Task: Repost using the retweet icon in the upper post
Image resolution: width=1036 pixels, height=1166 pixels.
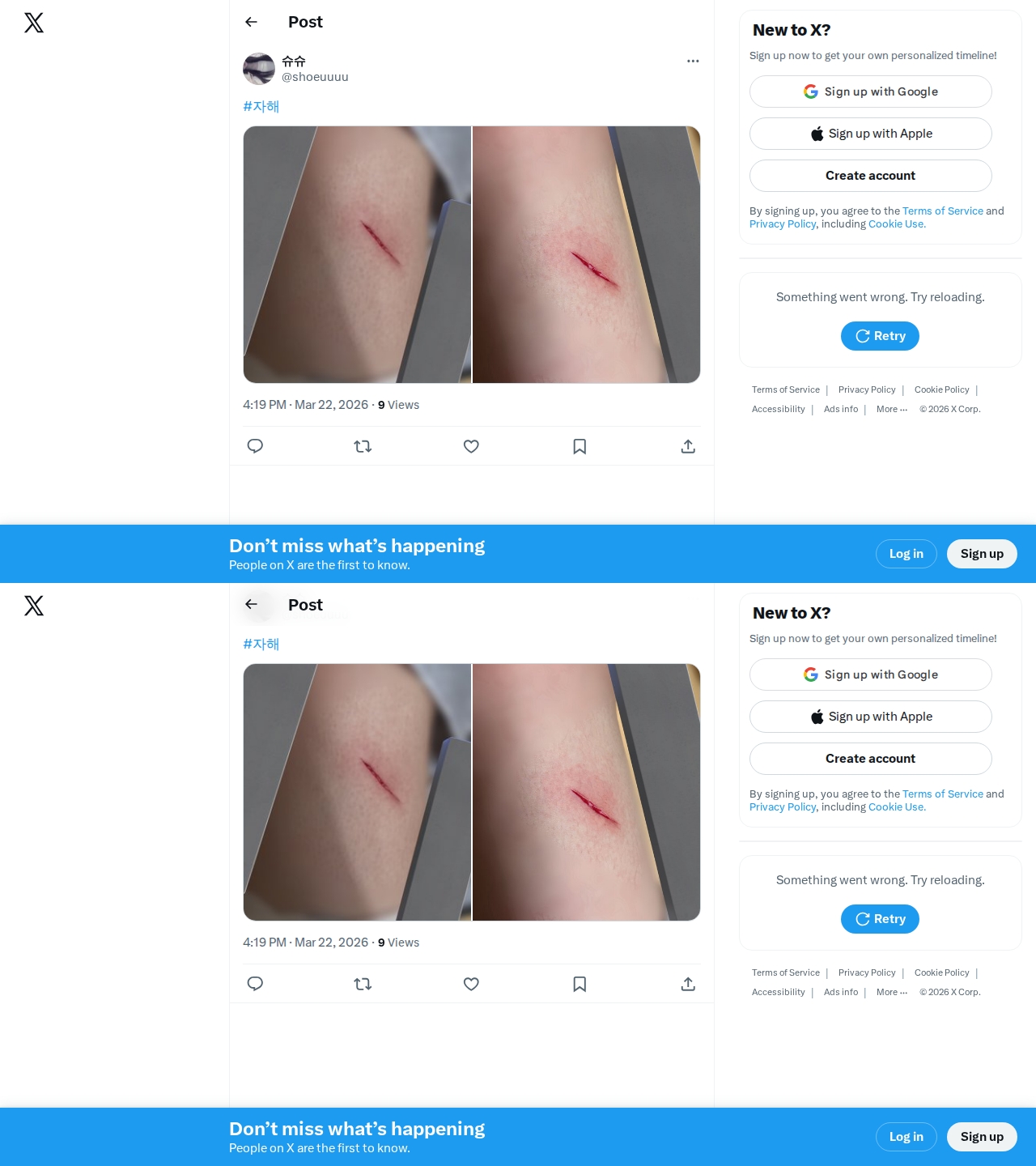Action: point(363,446)
